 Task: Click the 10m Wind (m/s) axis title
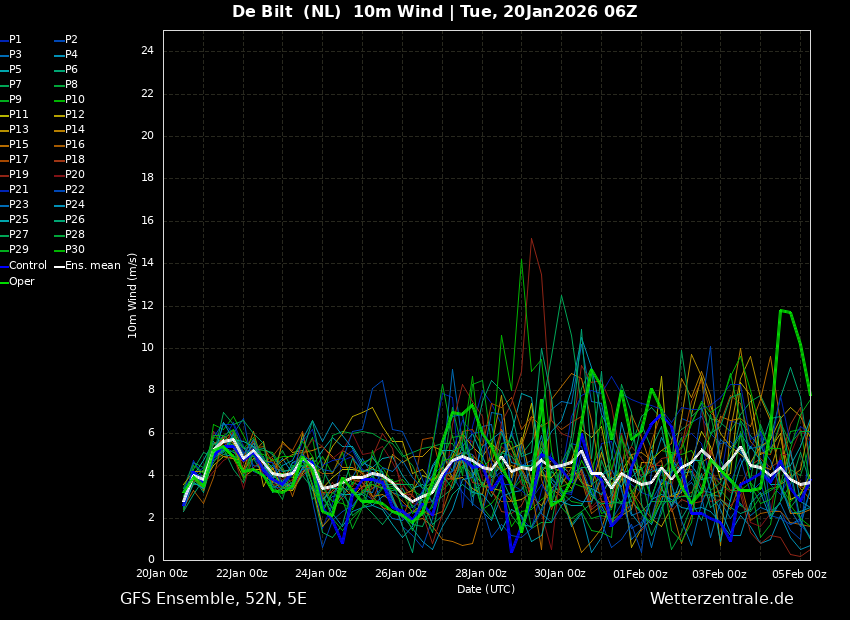tap(132, 295)
